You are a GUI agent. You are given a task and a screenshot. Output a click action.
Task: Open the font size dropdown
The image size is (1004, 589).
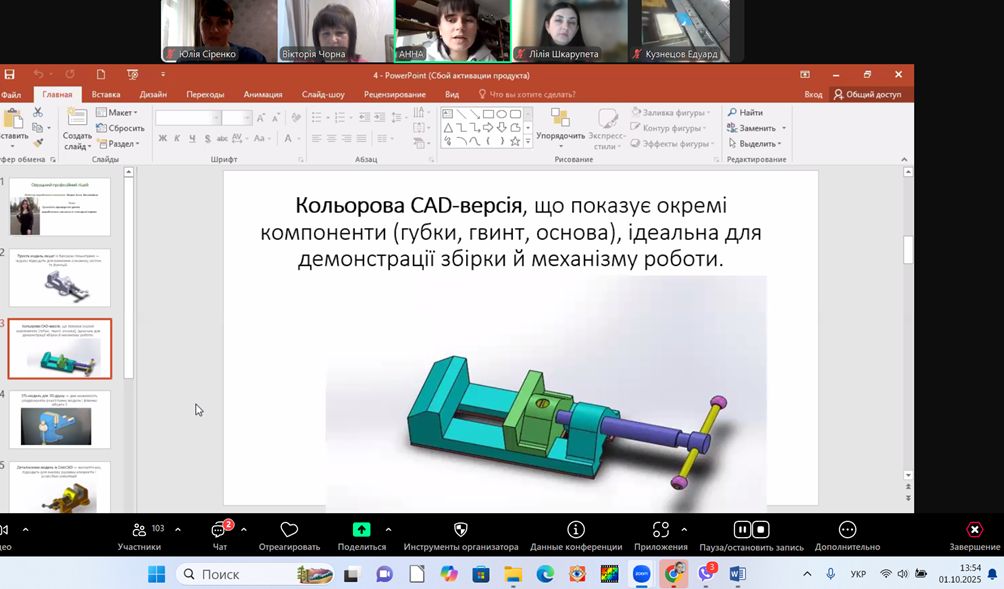[247, 117]
